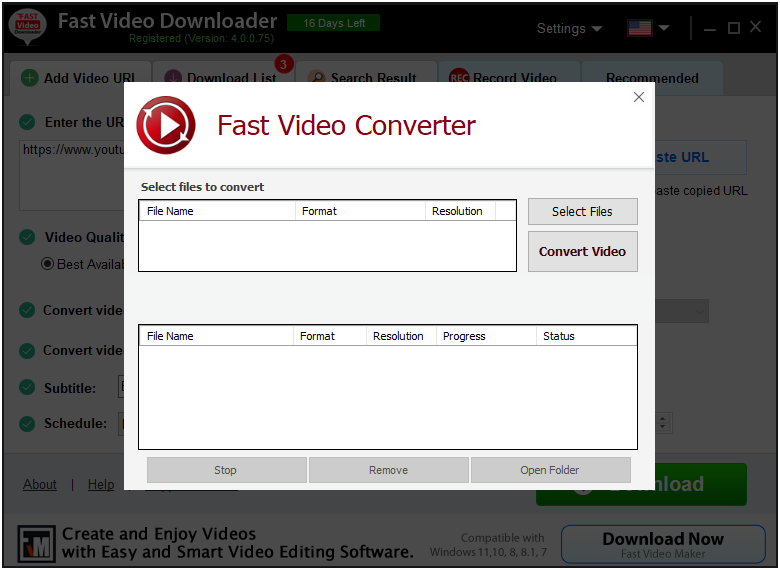Select the Best Available radio button
This screenshot has height=570, width=780.
pos(47,264)
